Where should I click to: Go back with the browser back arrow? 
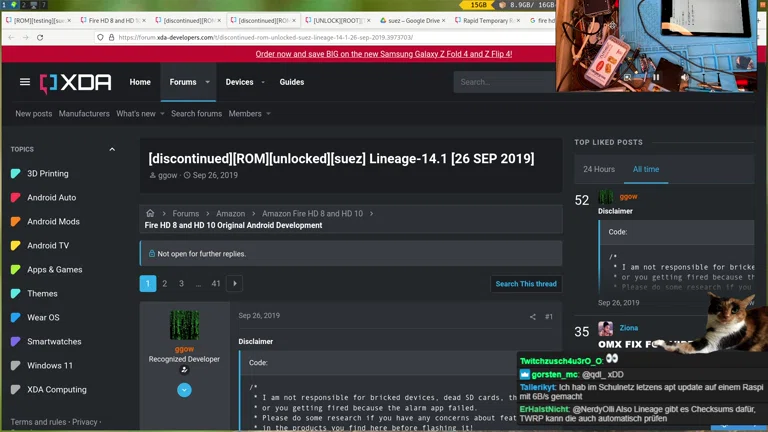9,37
